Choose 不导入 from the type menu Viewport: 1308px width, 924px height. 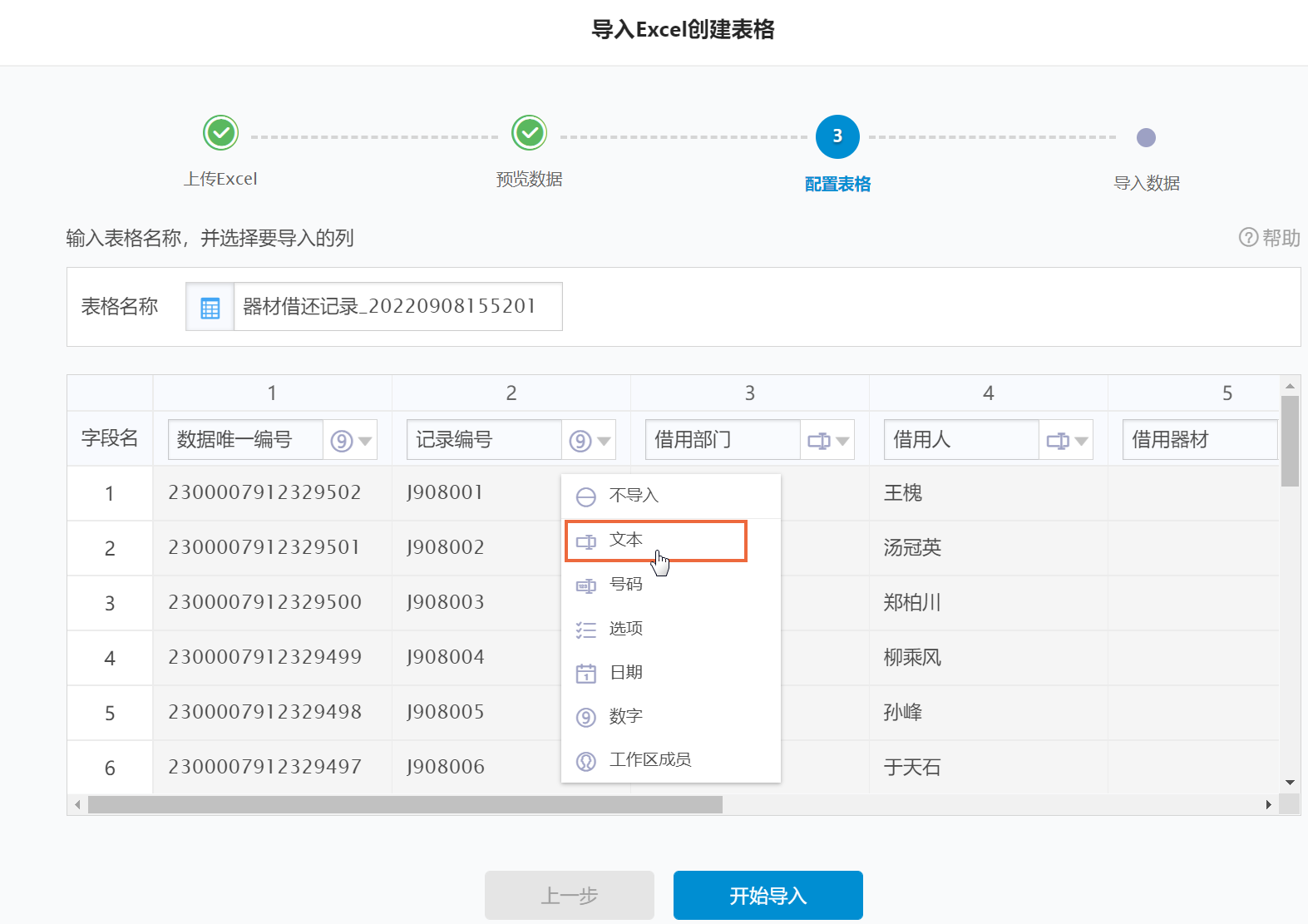[x=671, y=497]
